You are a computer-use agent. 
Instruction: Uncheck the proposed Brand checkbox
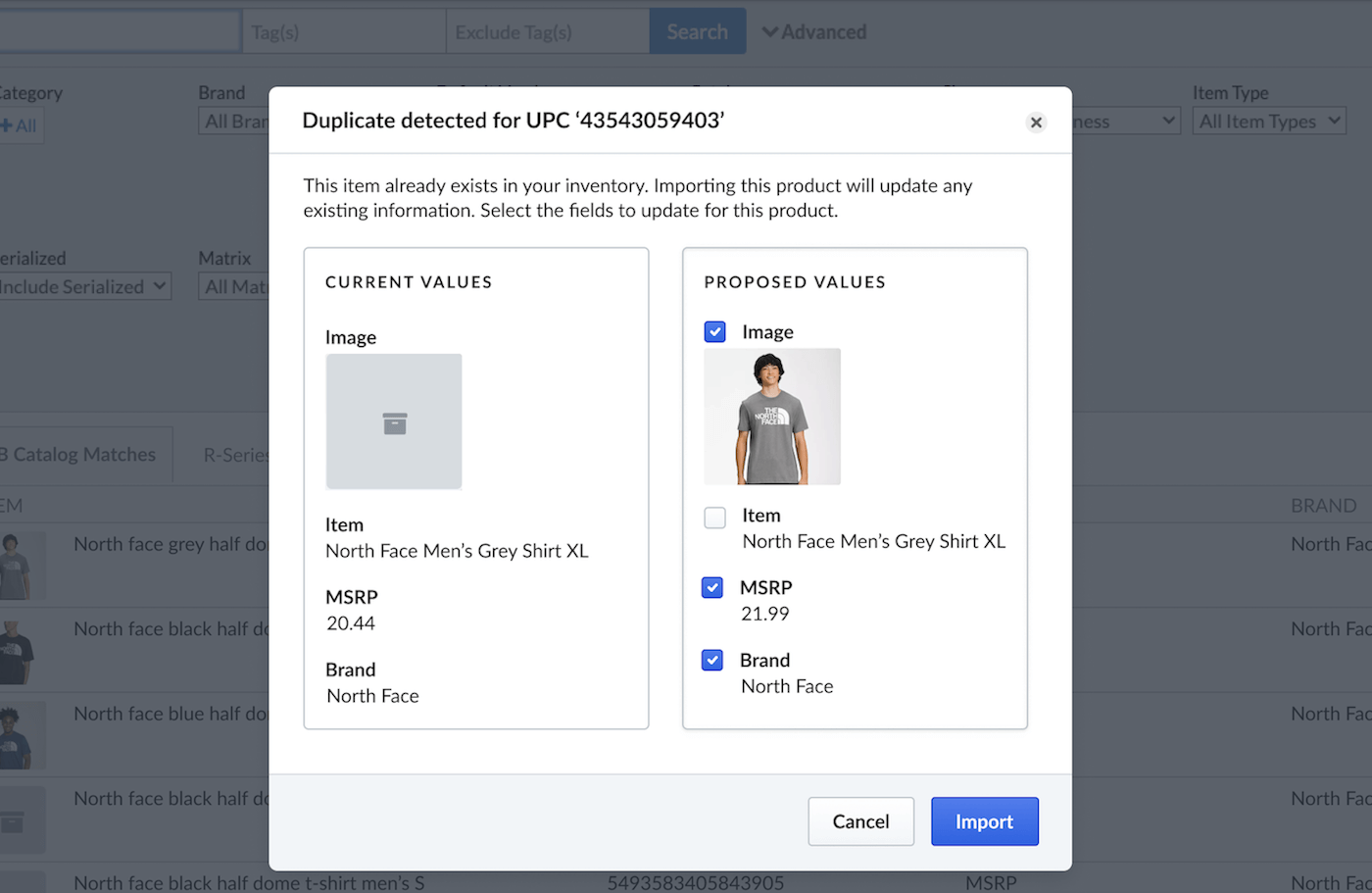click(x=712, y=660)
